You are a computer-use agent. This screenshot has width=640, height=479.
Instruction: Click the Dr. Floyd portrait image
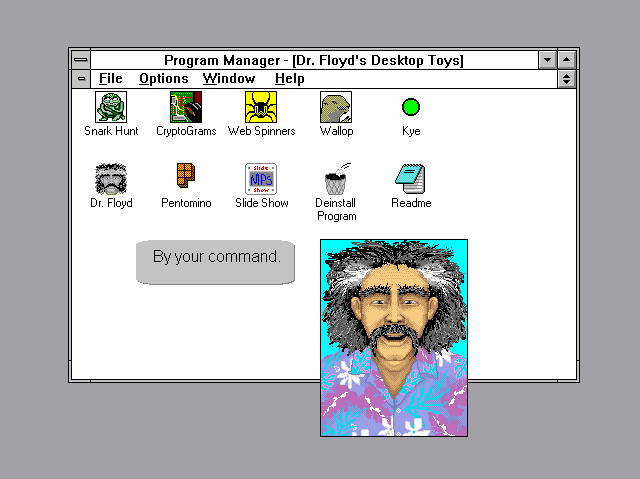click(x=394, y=338)
